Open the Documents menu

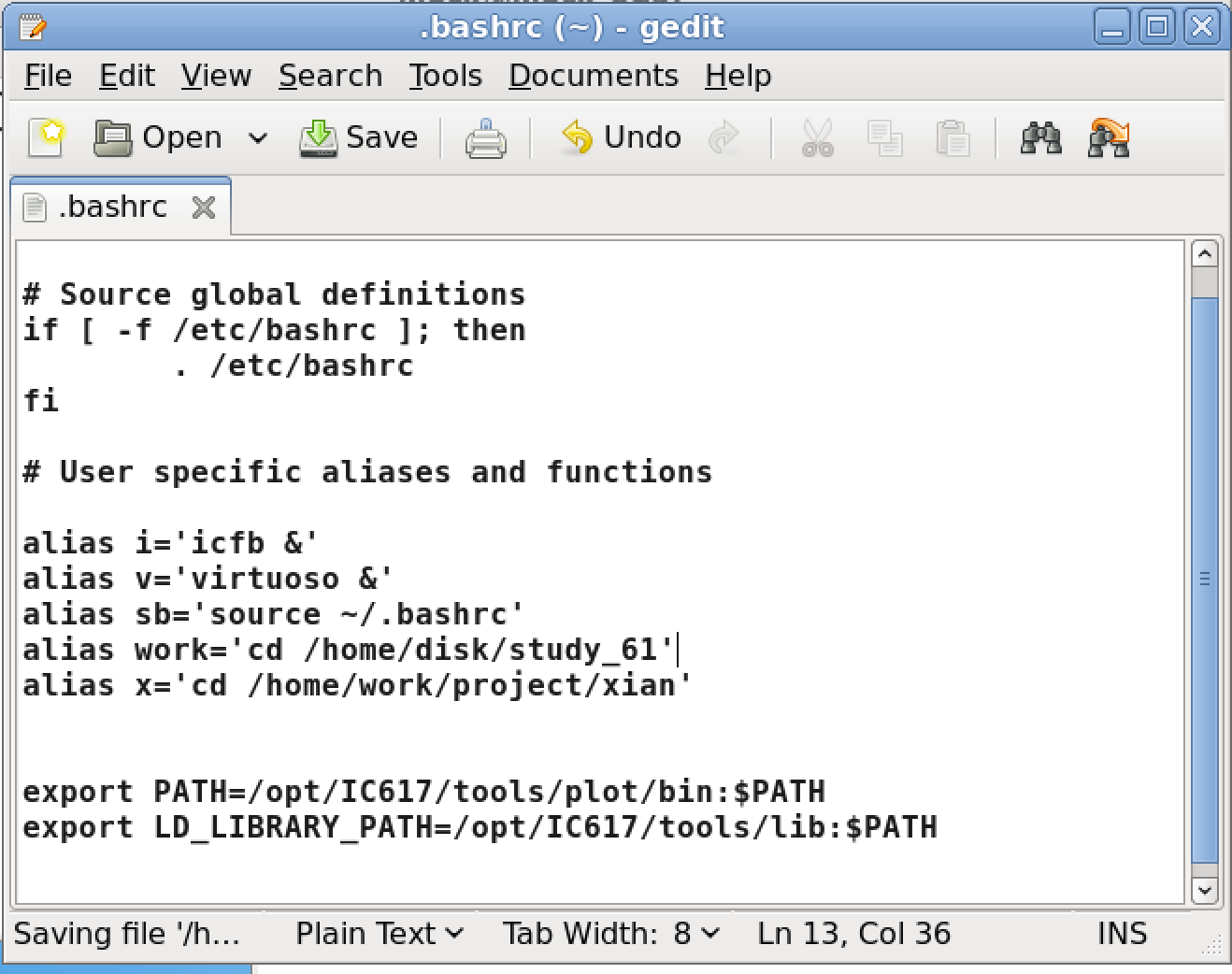tap(594, 76)
